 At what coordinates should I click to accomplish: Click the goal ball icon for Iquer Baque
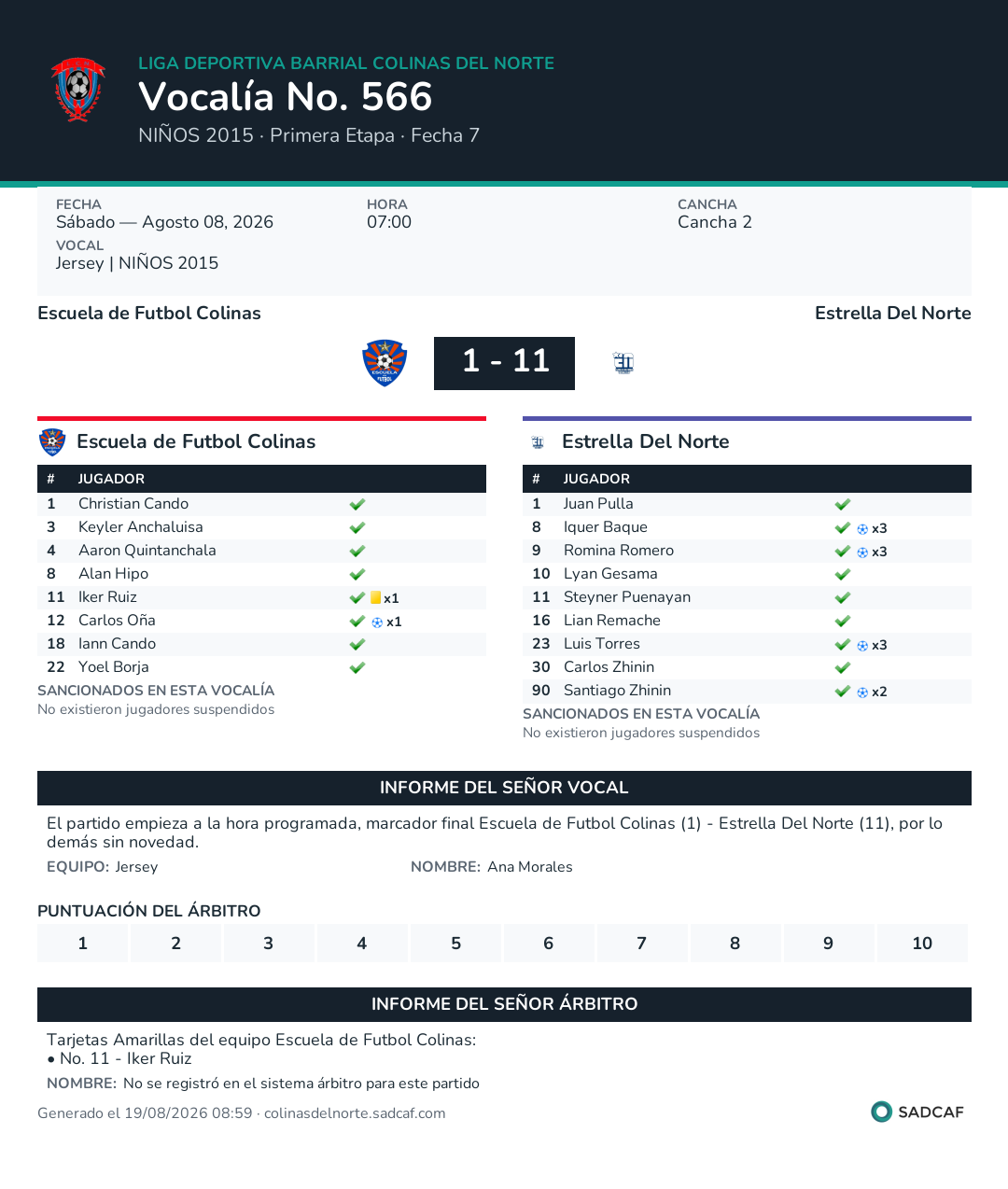click(x=862, y=528)
